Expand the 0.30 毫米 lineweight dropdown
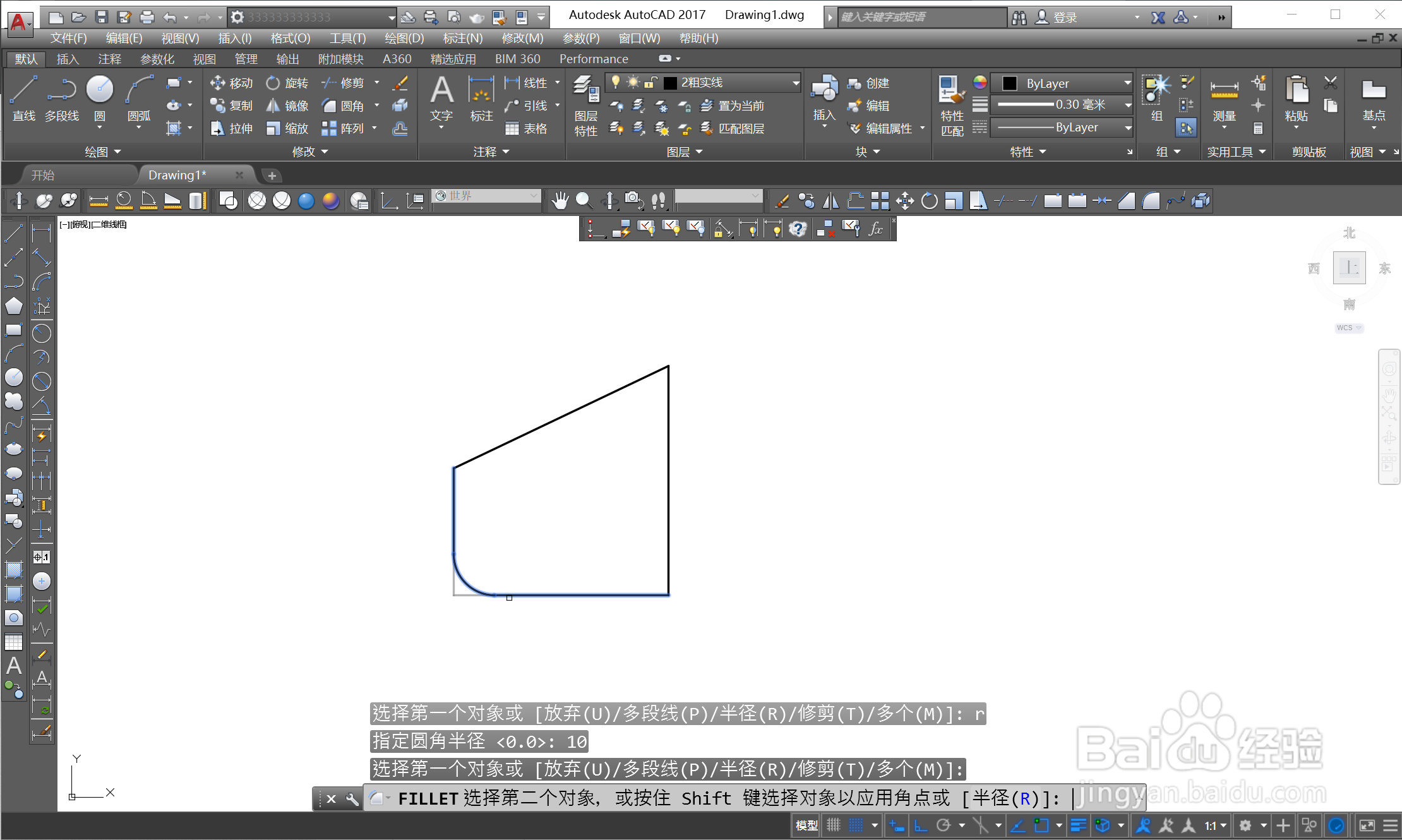This screenshot has width=1402, height=840. click(x=1127, y=105)
